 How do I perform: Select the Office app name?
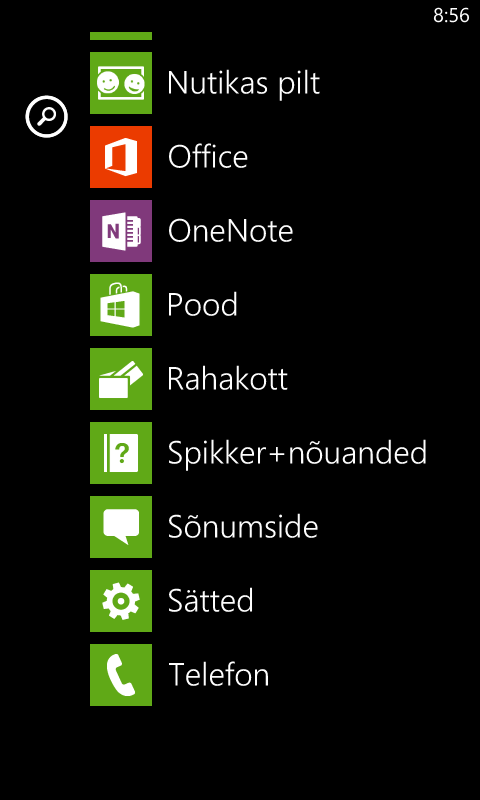[x=208, y=156]
